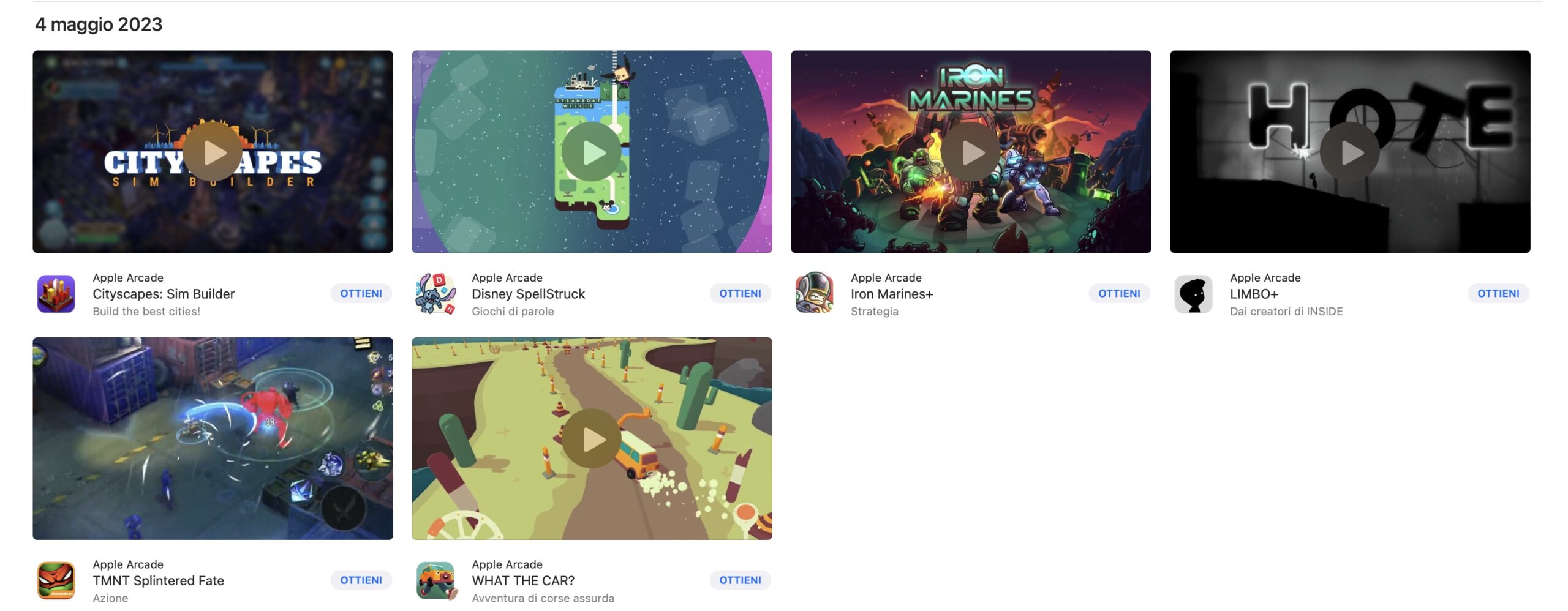Click OTTIENI next to TMNT Splintered Fate

point(361,580)
